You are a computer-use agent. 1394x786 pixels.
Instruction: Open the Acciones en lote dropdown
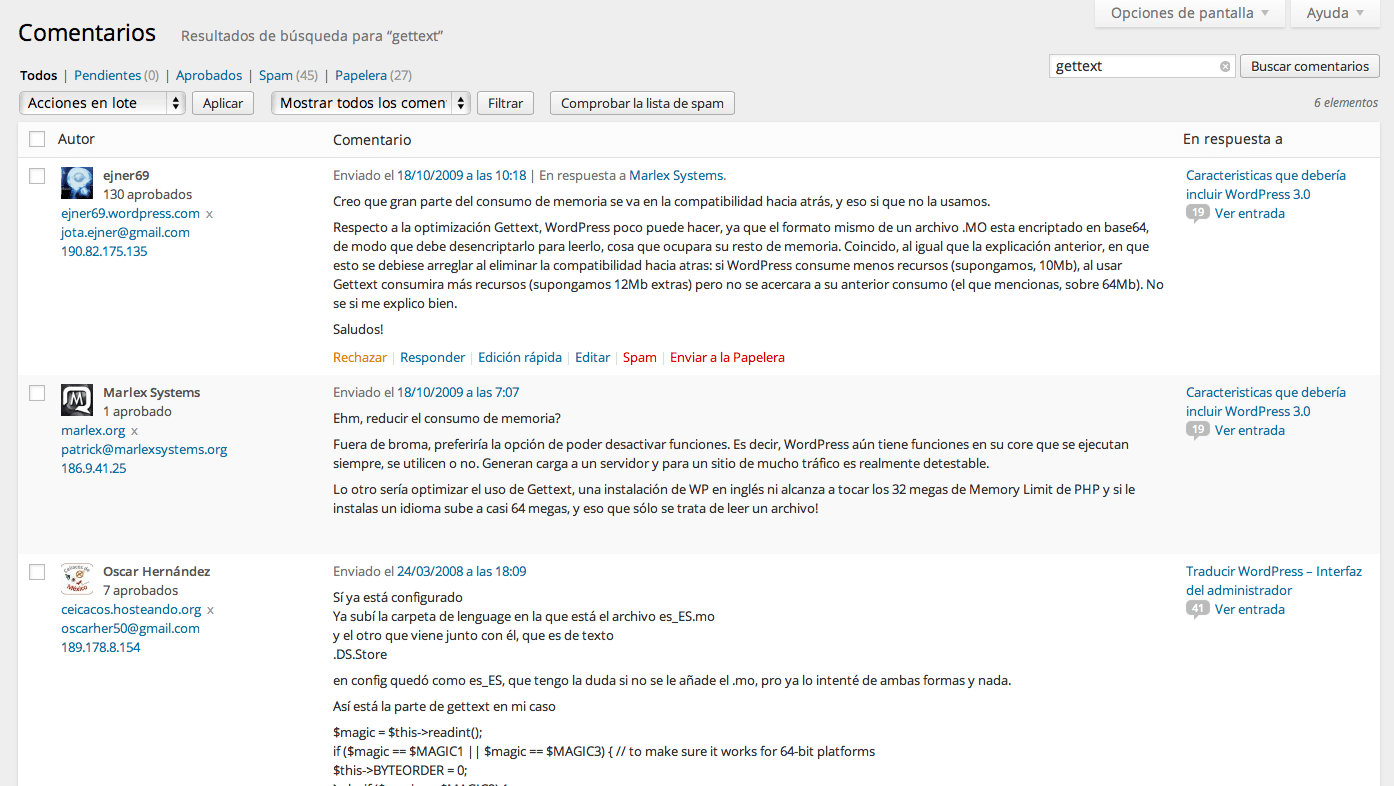point(102,103)
